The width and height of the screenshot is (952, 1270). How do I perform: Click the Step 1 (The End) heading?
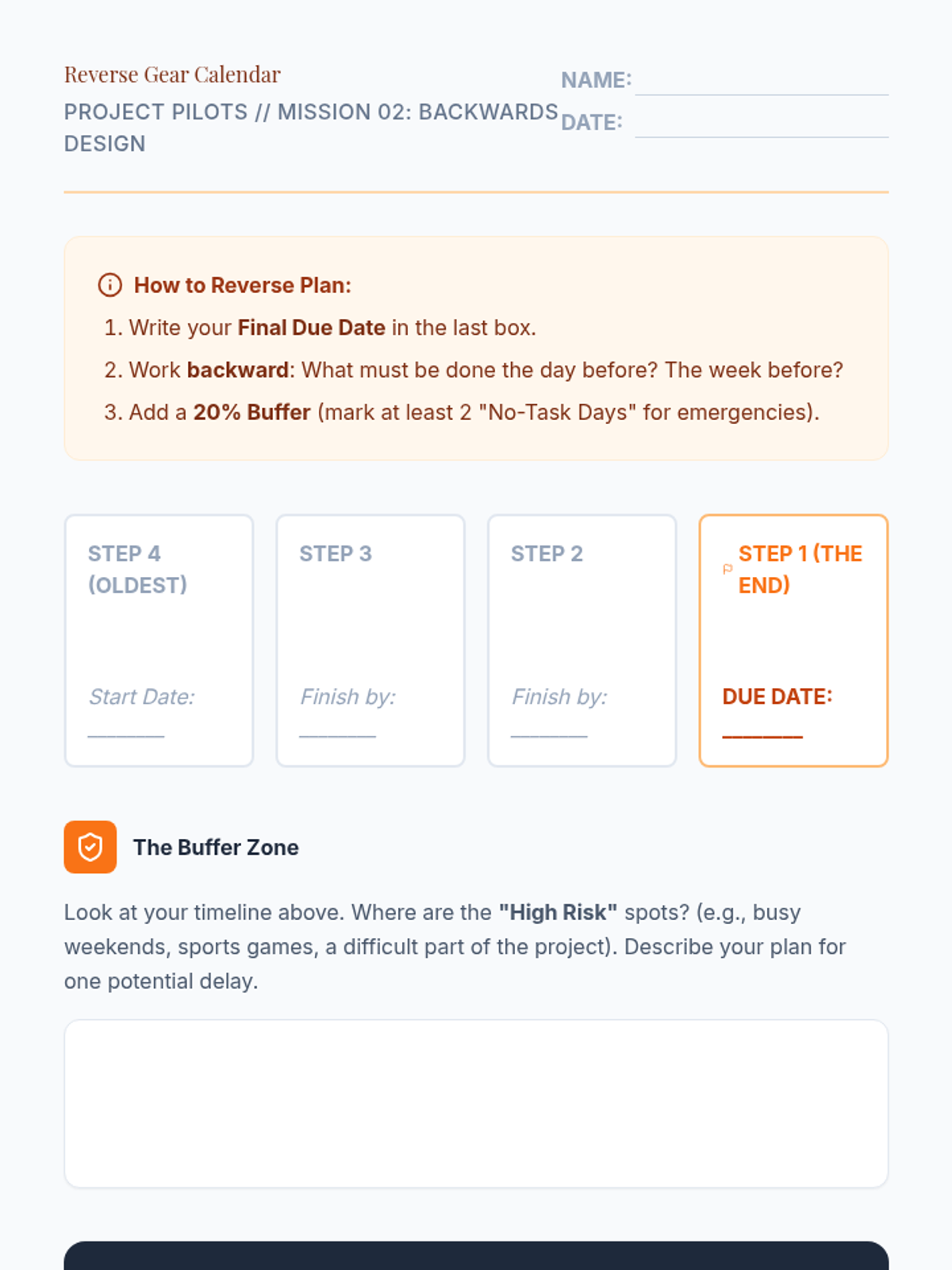tap(800, 569)
